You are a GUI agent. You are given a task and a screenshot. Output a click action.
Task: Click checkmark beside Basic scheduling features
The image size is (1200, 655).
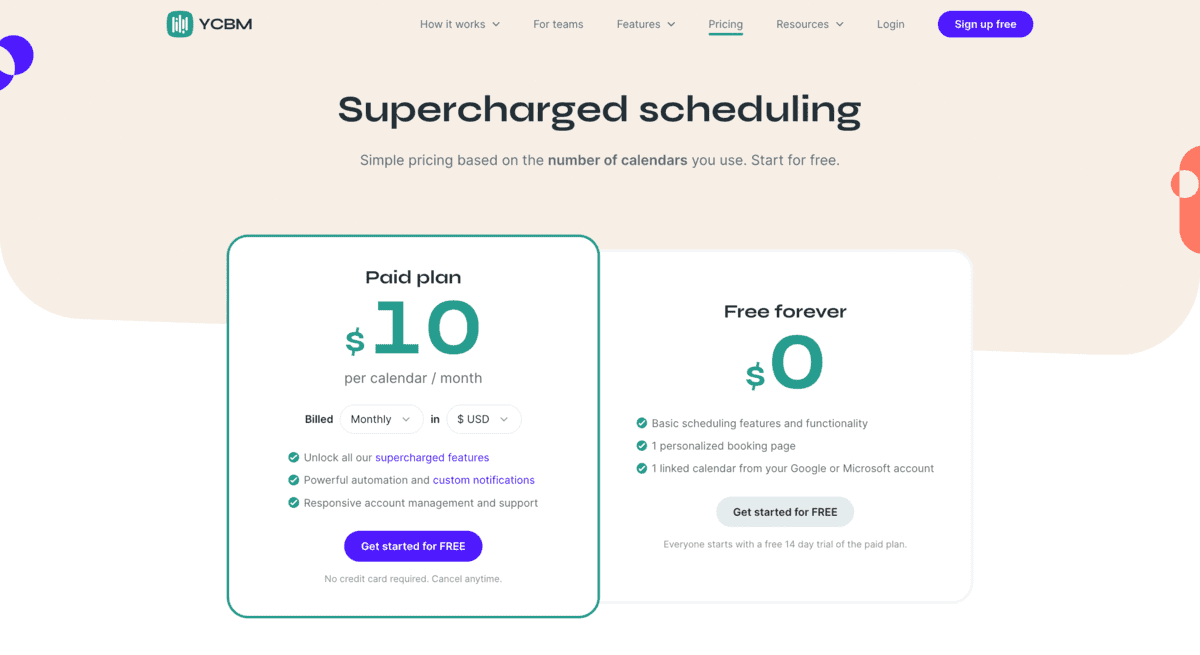point(642,423)
